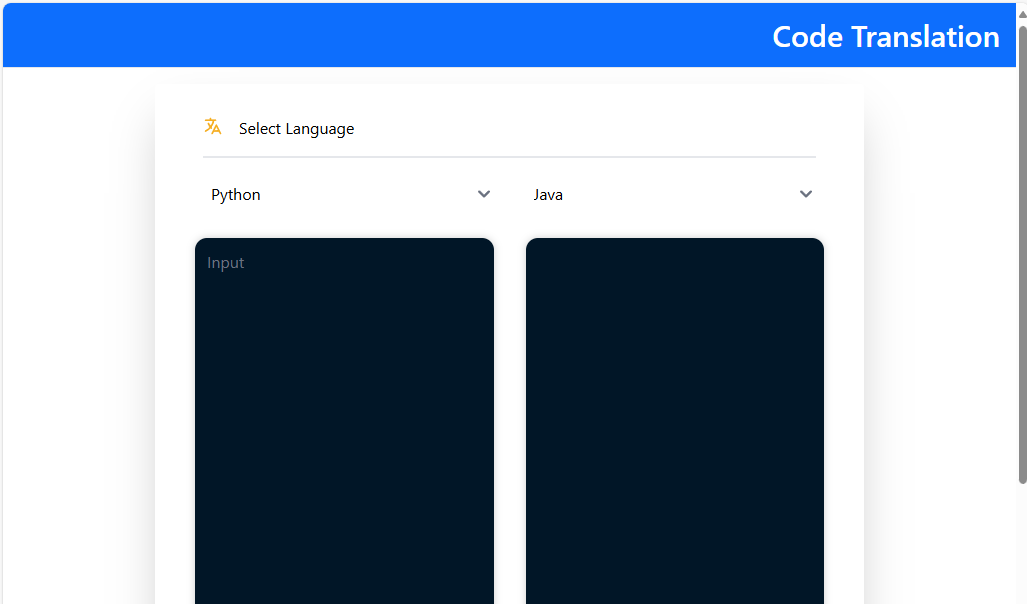Click the Code Translation header title

[885, 36]
